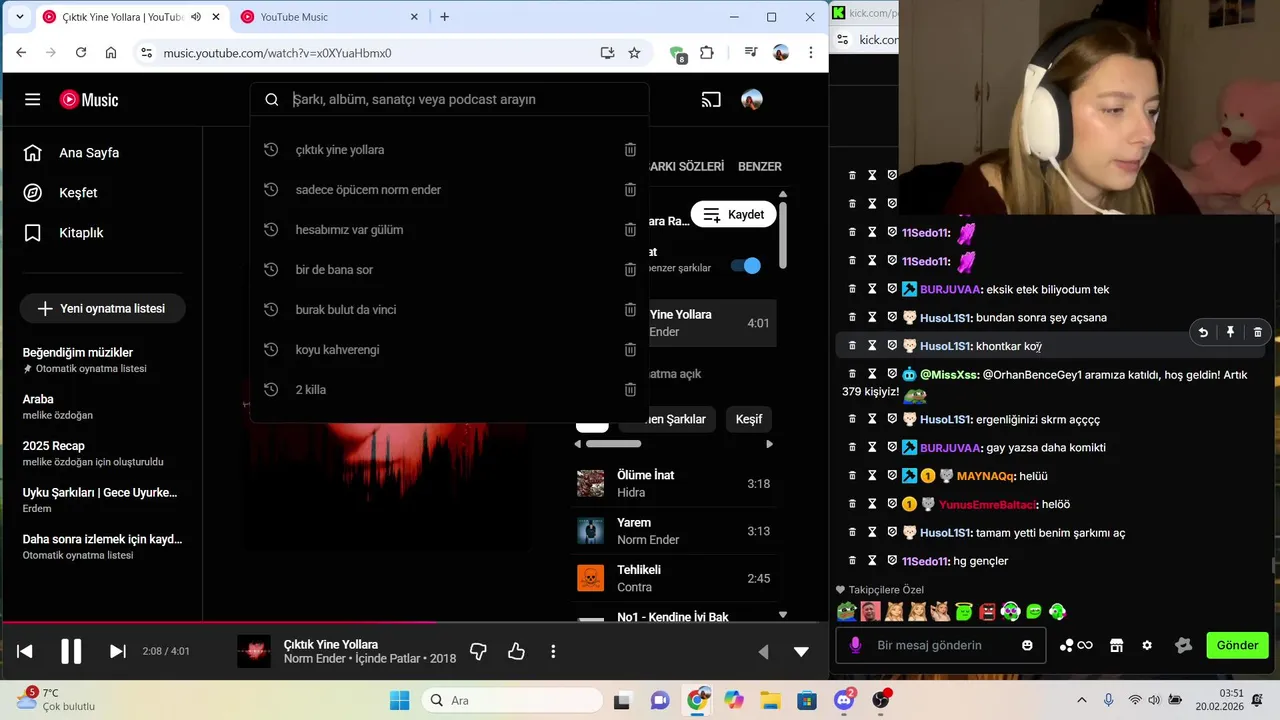This screenshot has height=720, width=1280.
Task: Save the queue with Kaydet button
Action: [x=734, y=215]
